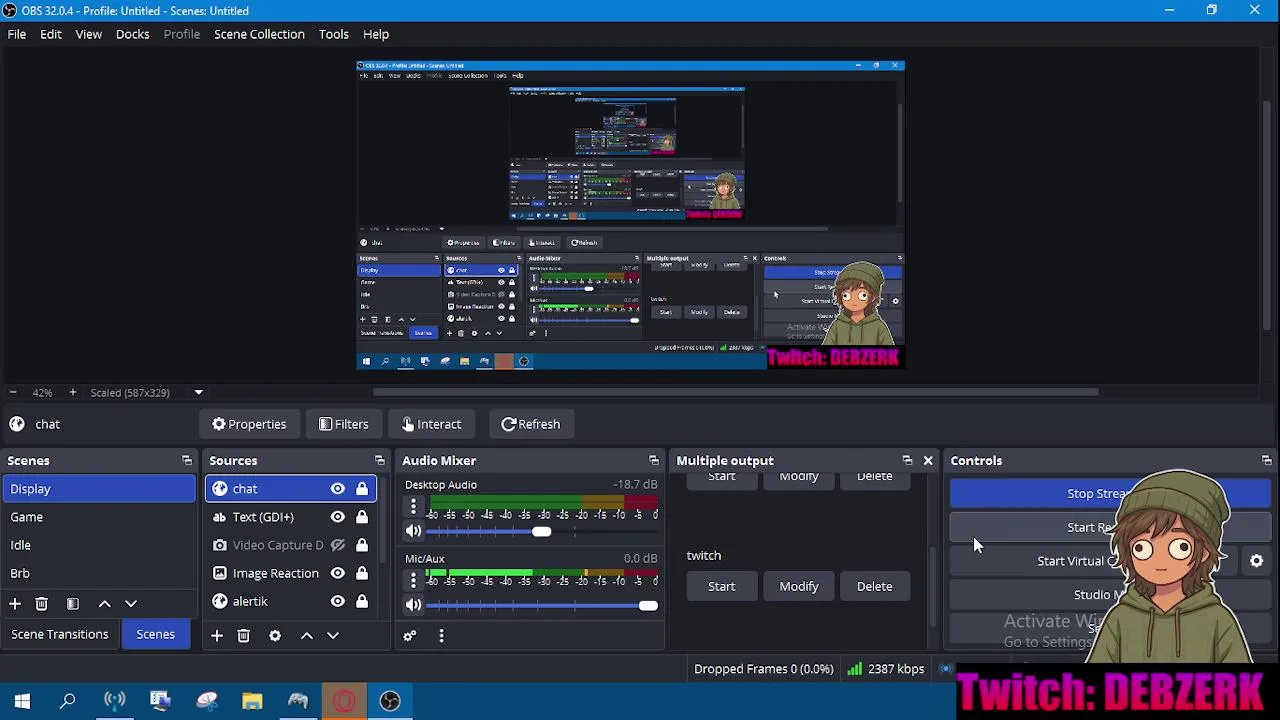
Task: Start the twitch output
Action: click(722, 587)
